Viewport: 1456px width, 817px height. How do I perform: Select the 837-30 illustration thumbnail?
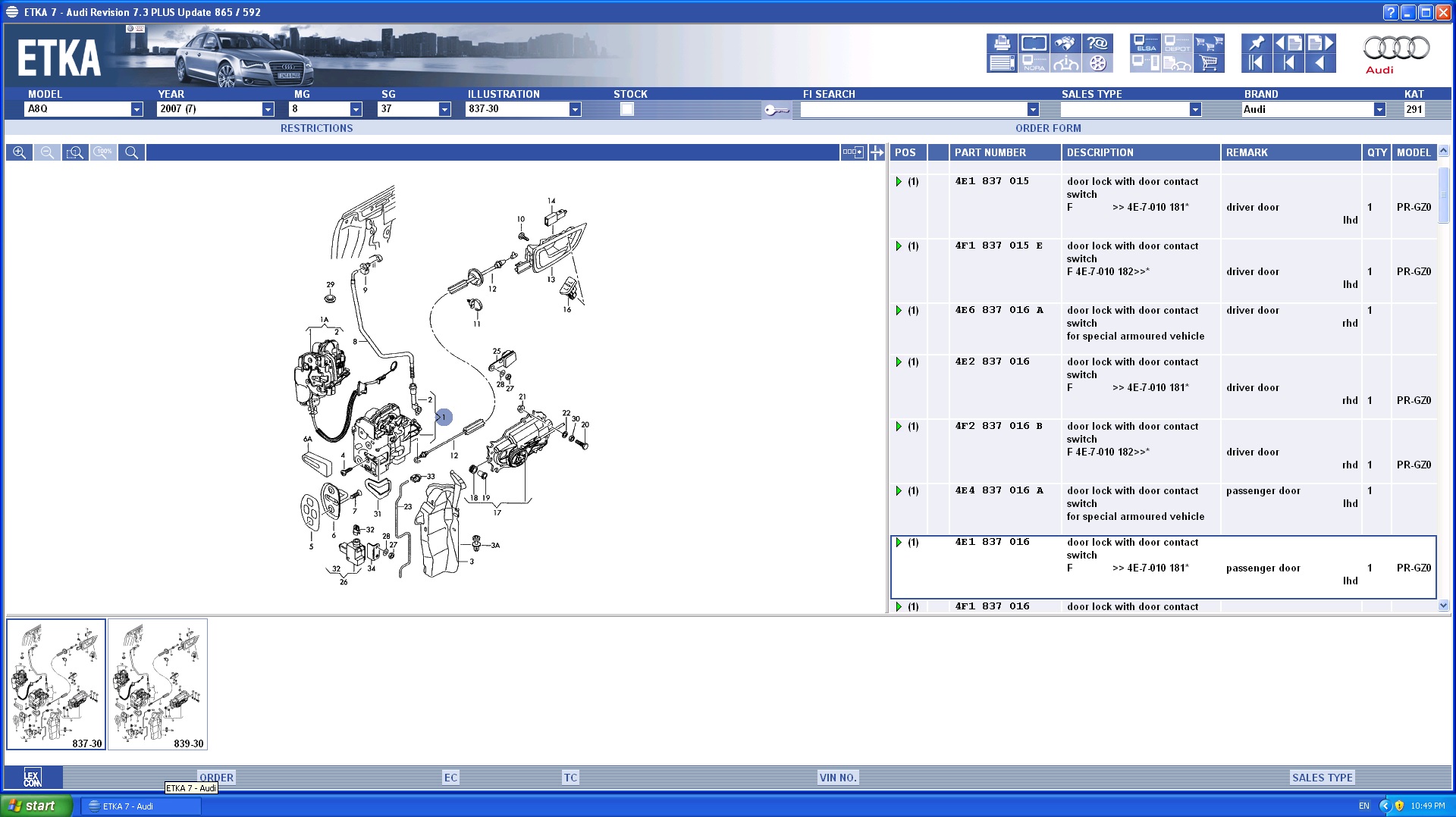point(56,684)
